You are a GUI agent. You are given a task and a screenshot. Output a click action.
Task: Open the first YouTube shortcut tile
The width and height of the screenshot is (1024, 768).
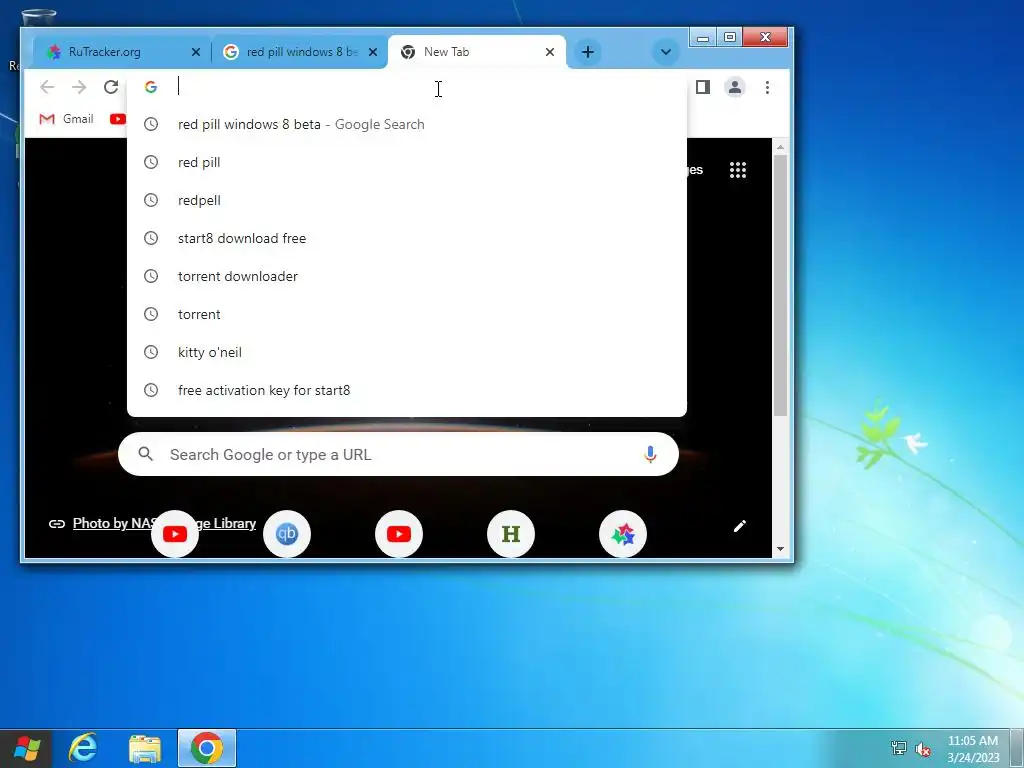point(174,534)
